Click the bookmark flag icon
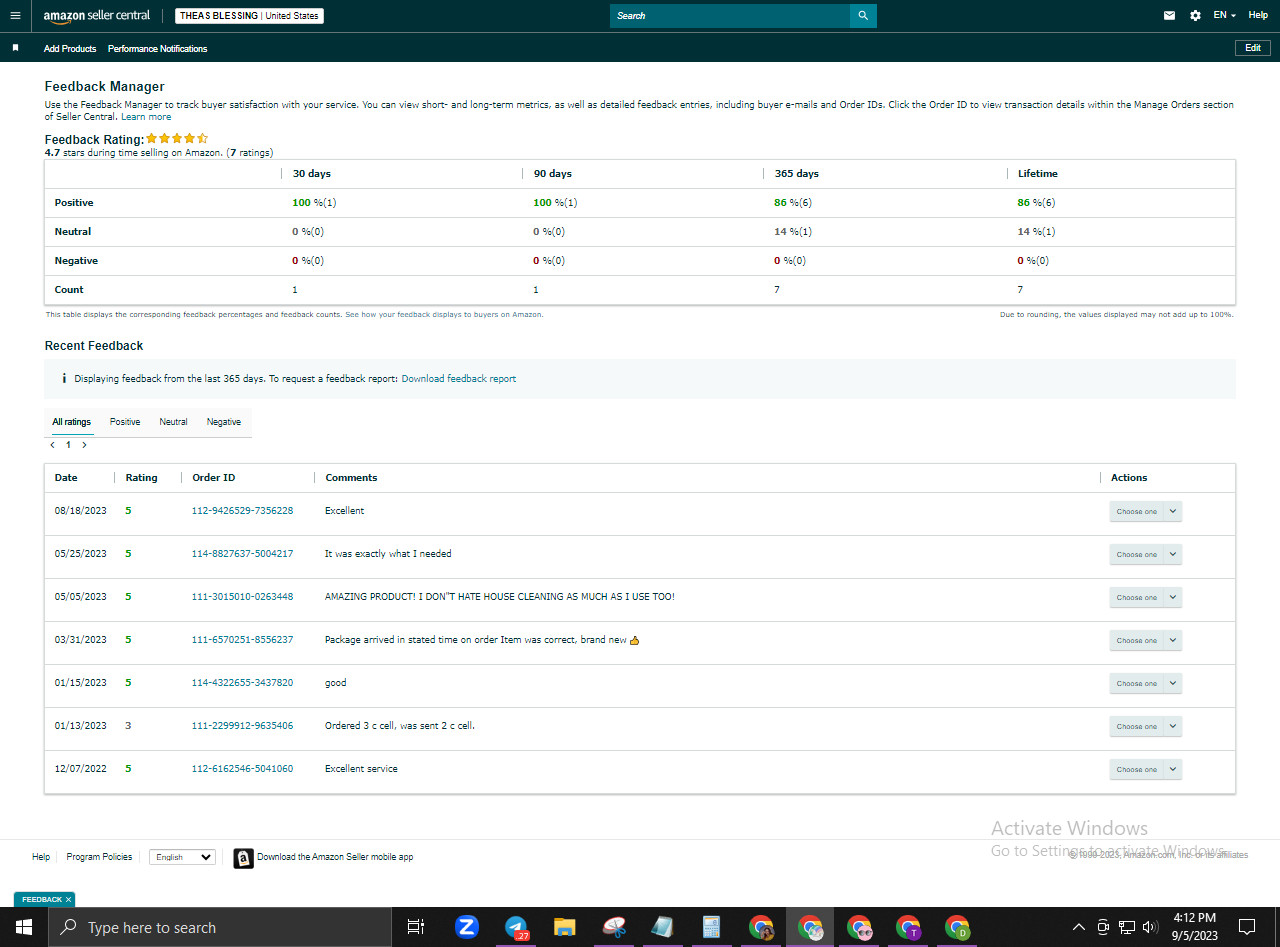Screen dimensions: 1280x947 click(15, 48)
